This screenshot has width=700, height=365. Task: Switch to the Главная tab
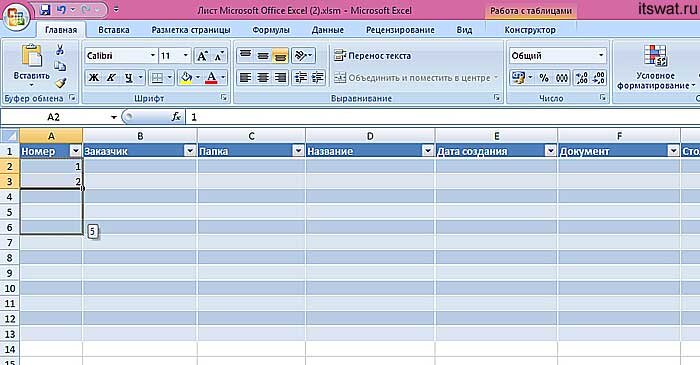coord(61,30)
